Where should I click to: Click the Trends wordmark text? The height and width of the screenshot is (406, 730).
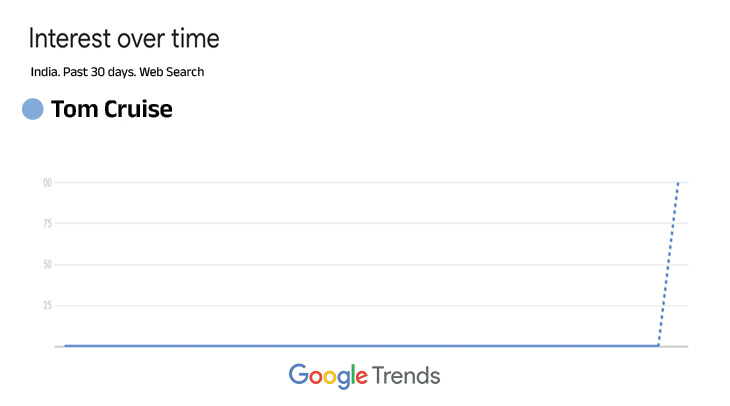tap(406, 376)
